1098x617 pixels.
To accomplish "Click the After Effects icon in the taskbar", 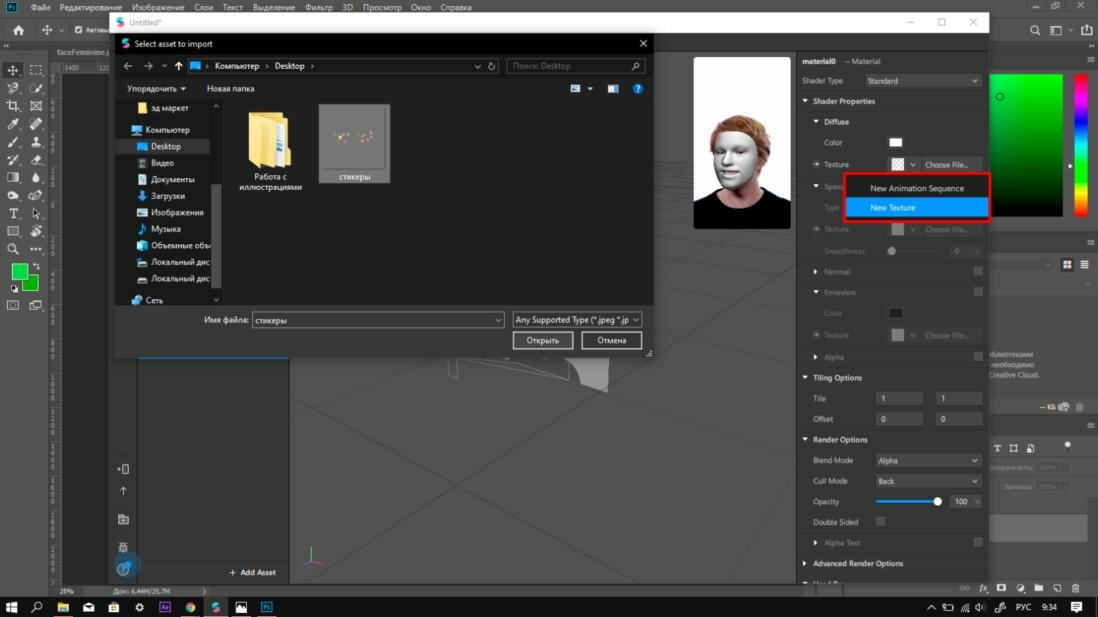I will pos(165,607).
